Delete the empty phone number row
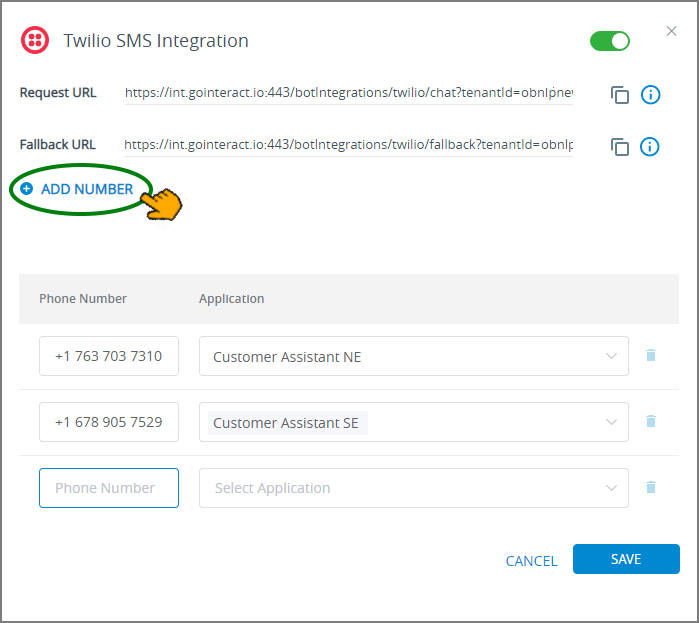 tap(651, 487)
